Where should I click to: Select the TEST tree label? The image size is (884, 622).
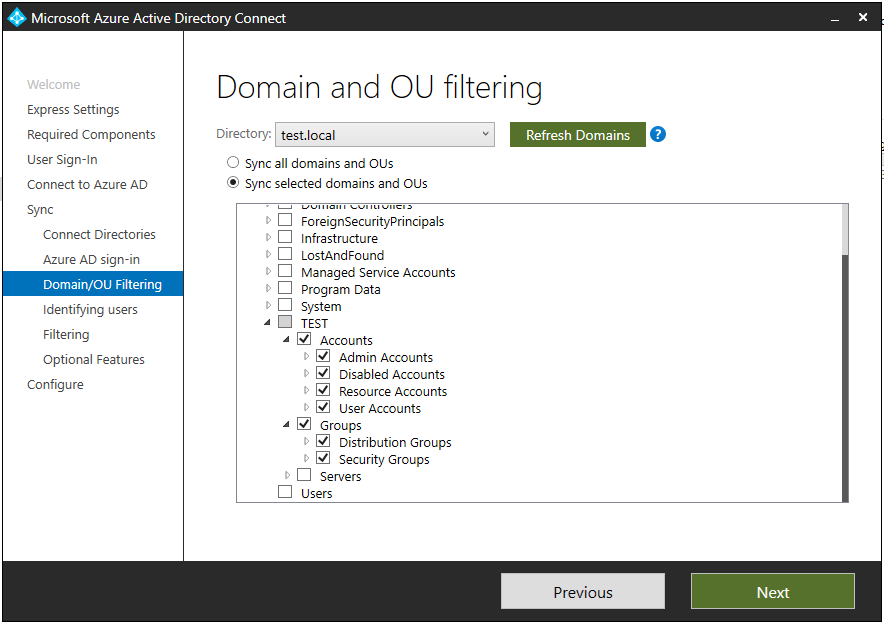coord(314,323)
